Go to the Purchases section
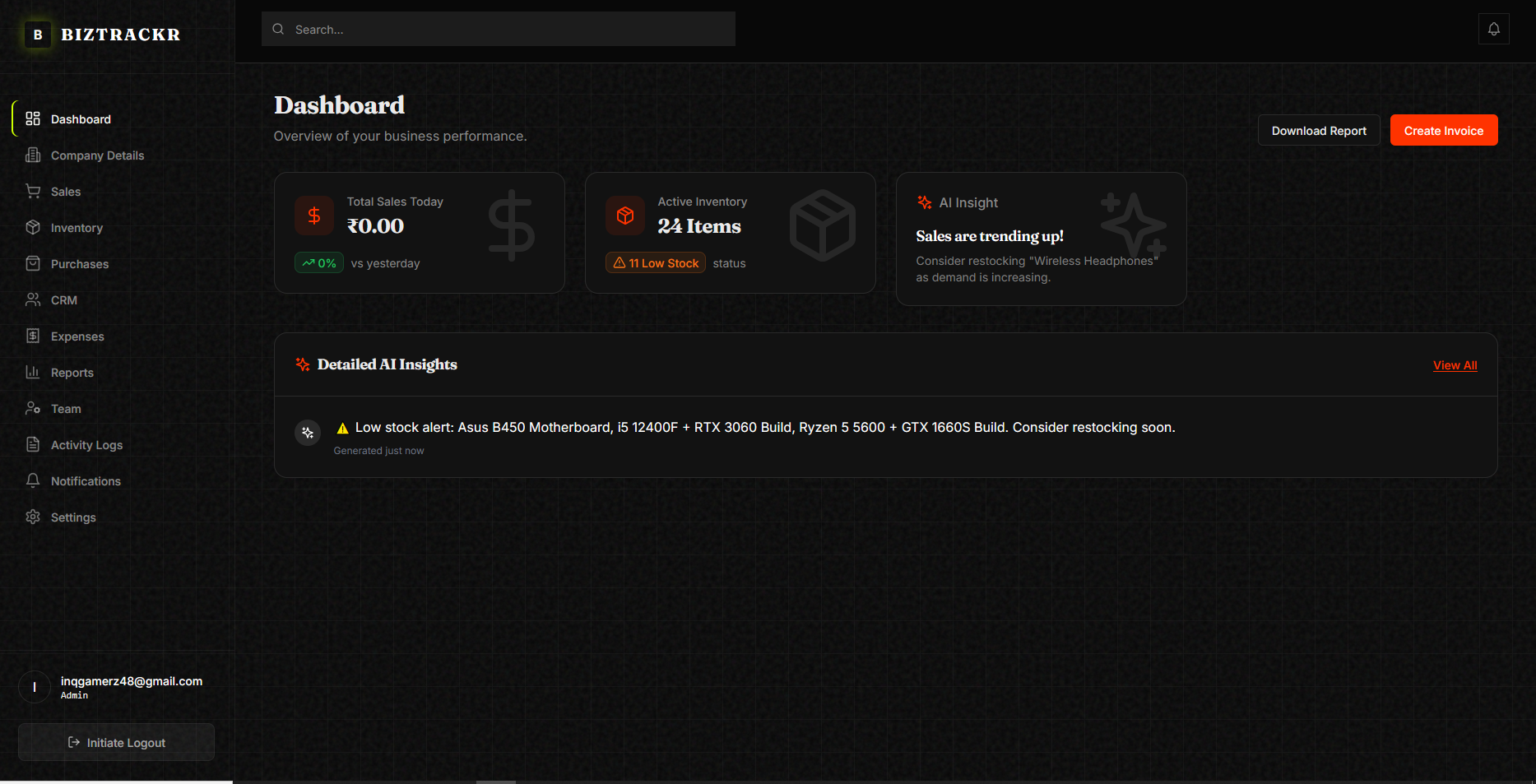This screenshot has height=784, width=1536. point(79,264)
